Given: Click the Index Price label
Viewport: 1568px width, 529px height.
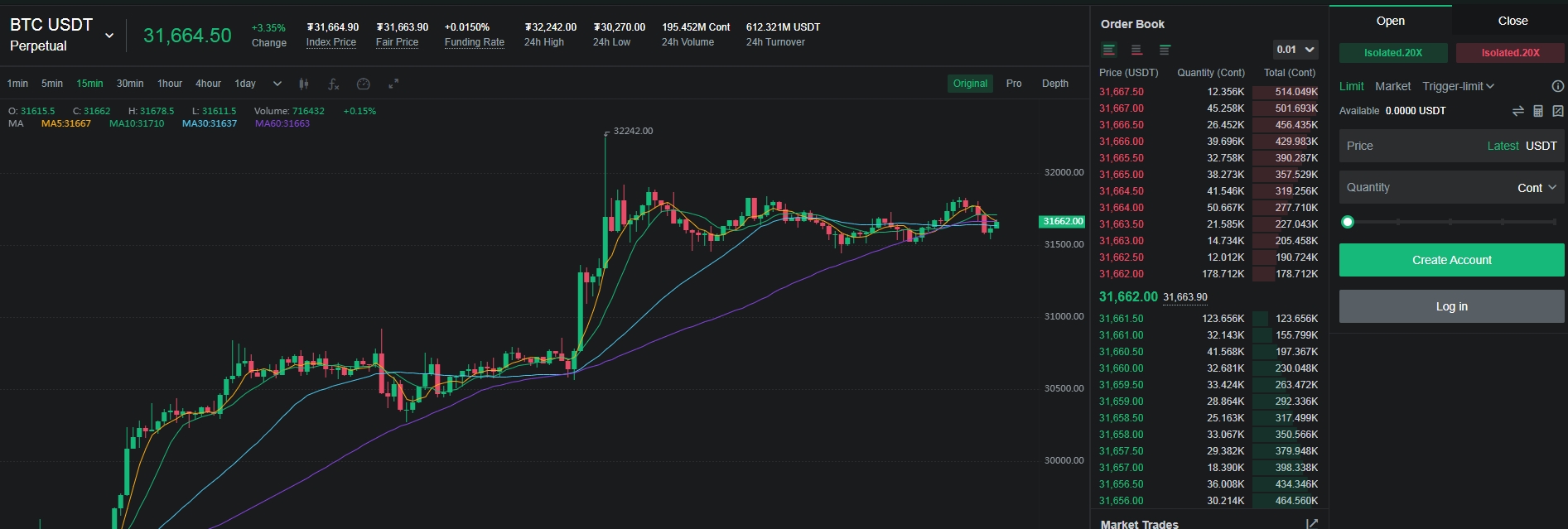Looking at the screenshot, I should coord(330,42).
